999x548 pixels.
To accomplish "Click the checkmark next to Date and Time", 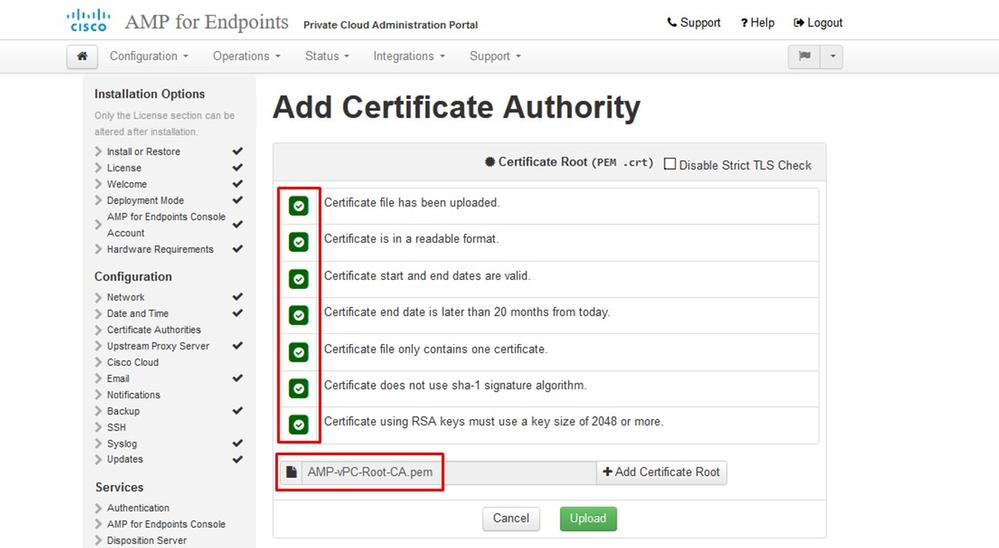I will 238,313.
